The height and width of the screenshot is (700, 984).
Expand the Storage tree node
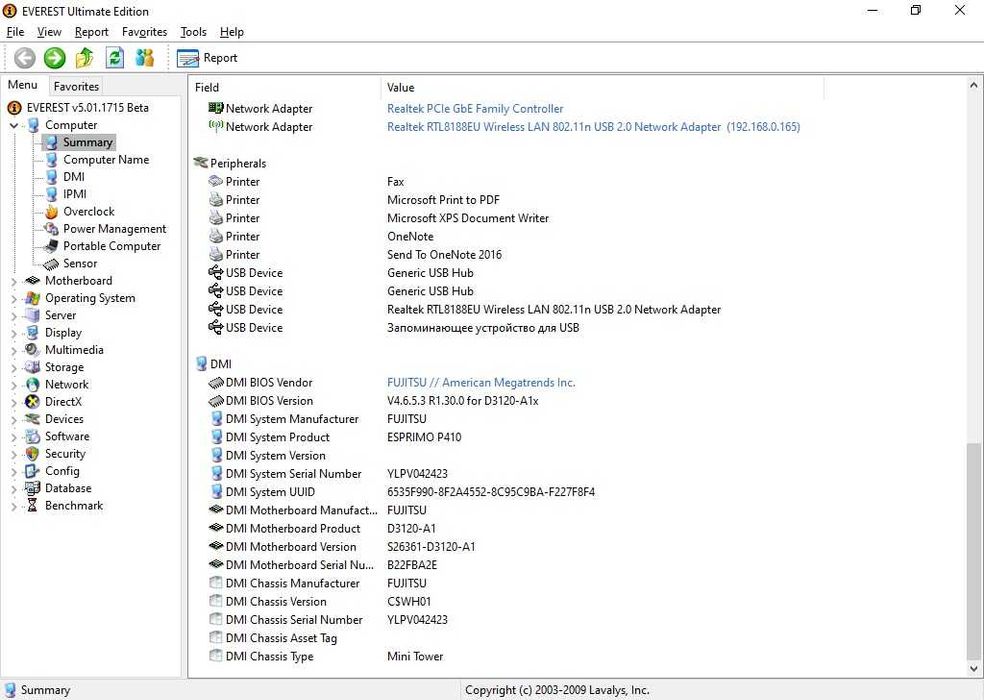[x=14, y=368]
